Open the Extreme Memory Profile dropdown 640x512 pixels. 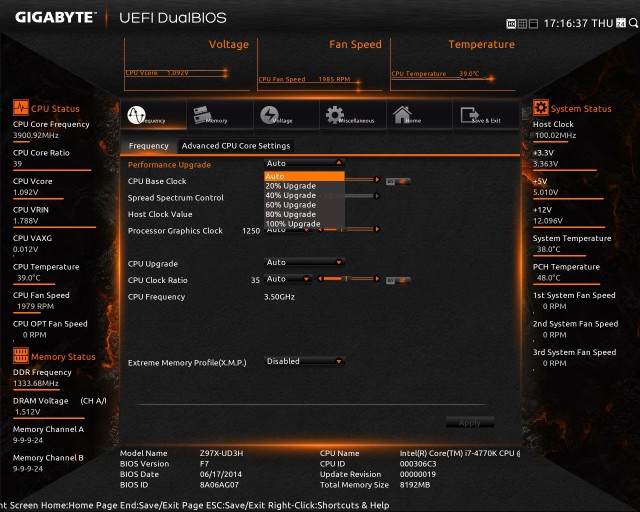pyautogui.click(x=304, y=361)
